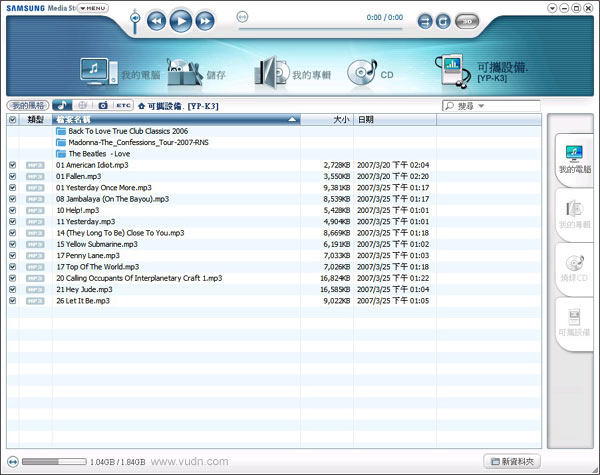
Task: Click size 16,585KB of Hey Jude
Action: pos(335,289)
